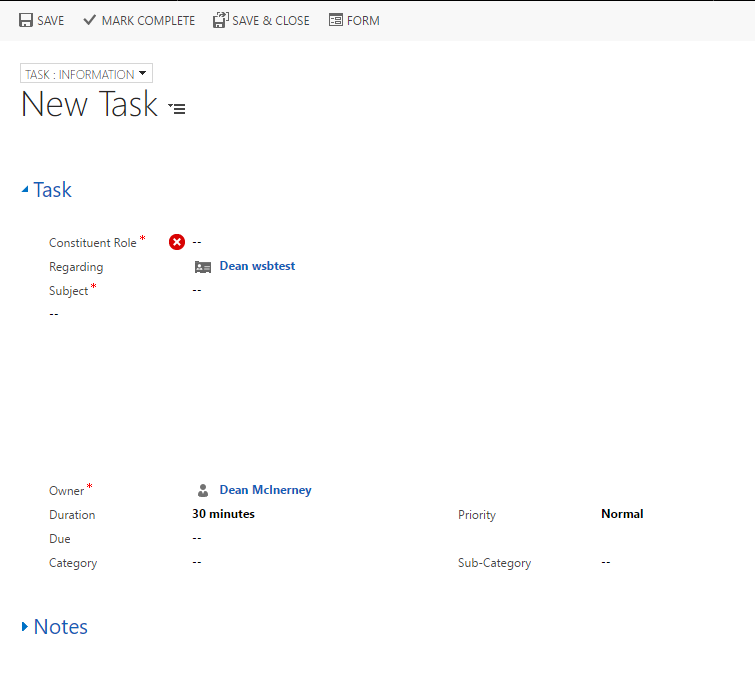Image resolution: width=755 pixels, height=696 pixels.
Task: Click the Save floppy disk icon
Action: tap(26, 20)
